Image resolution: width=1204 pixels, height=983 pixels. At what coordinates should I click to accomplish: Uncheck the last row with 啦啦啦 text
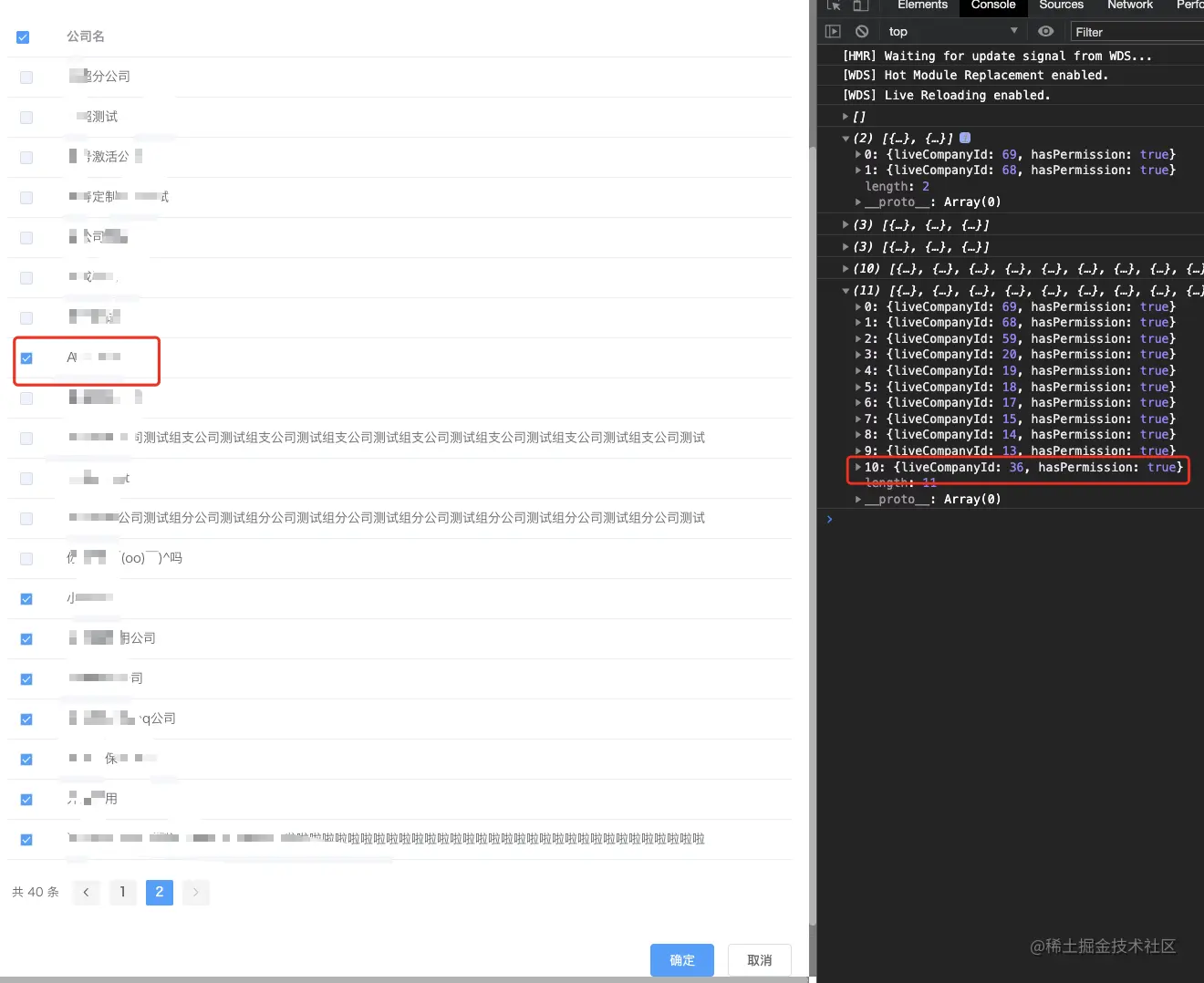(x=26, y=840)
